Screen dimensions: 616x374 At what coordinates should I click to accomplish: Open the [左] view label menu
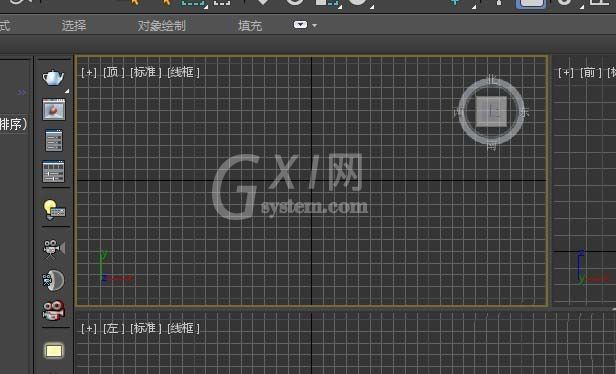pyautogui.click(x=114, y=328)
